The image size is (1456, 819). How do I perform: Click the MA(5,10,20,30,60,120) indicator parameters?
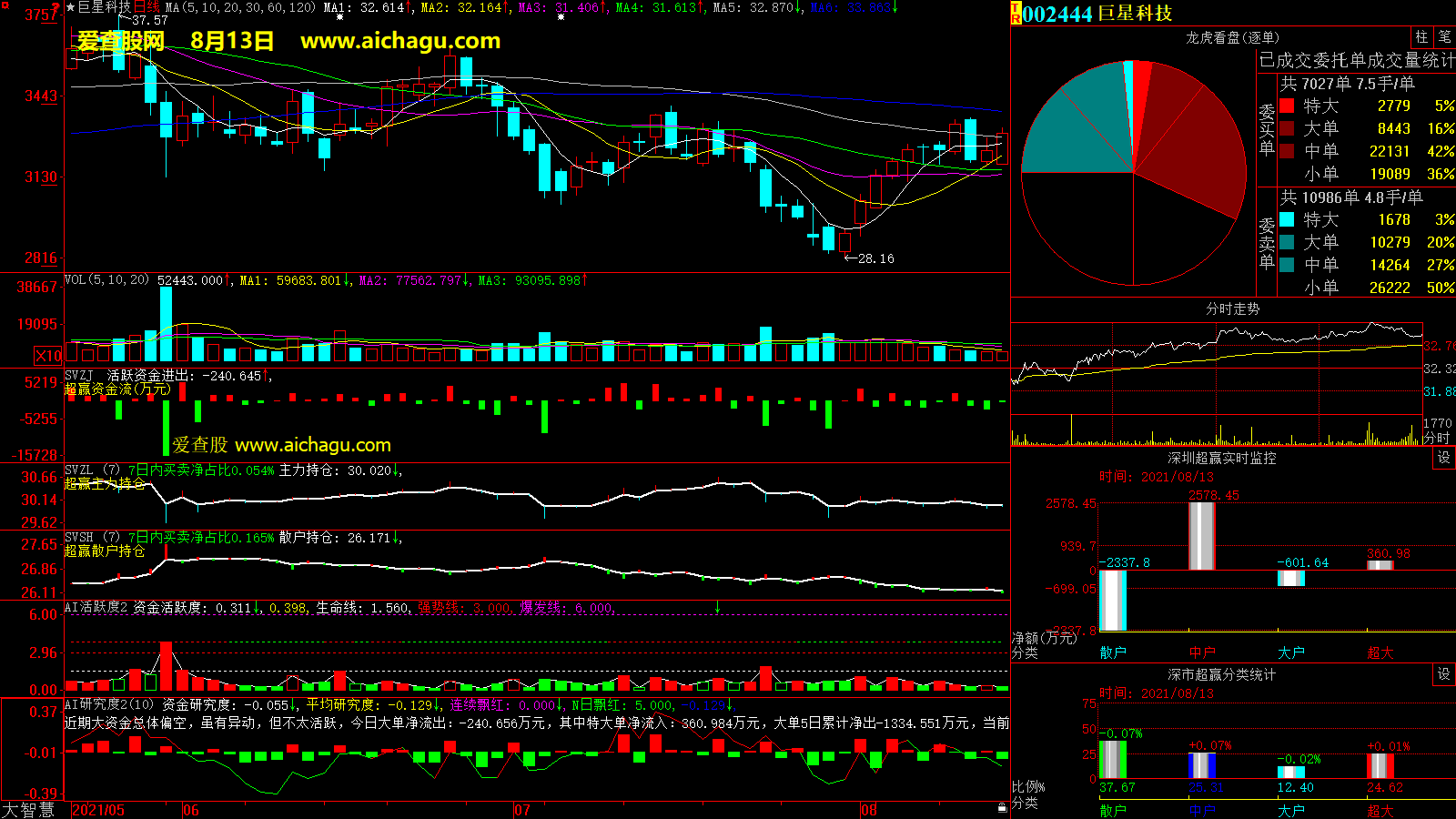coord(240,7)
